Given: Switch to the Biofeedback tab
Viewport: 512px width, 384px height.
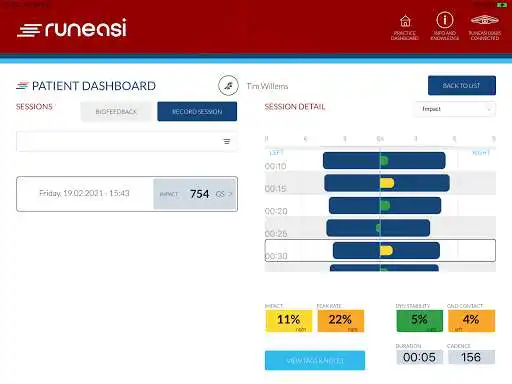Looking at the screenshot, I should coord(116,112).
